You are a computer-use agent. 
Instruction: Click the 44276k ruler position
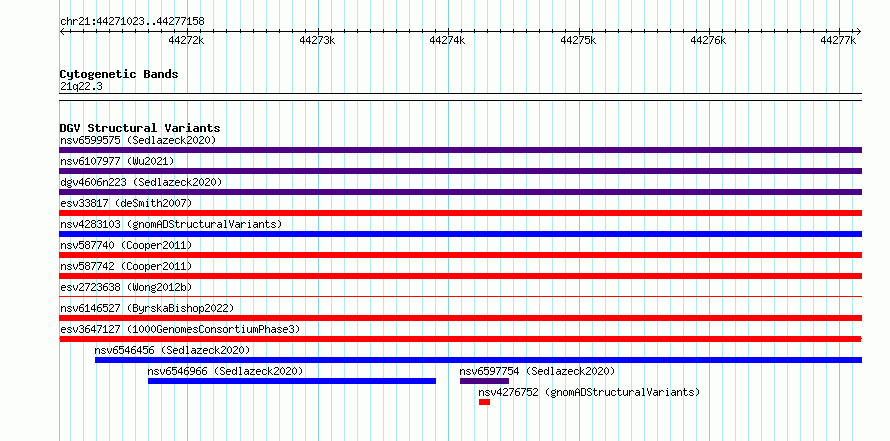(708, 40)
